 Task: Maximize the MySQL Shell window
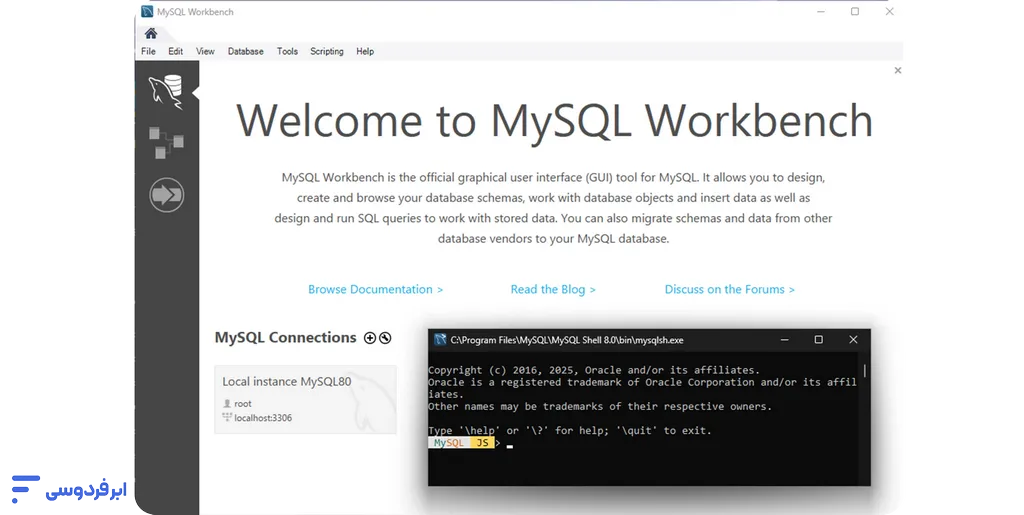[x=818, y=339]
